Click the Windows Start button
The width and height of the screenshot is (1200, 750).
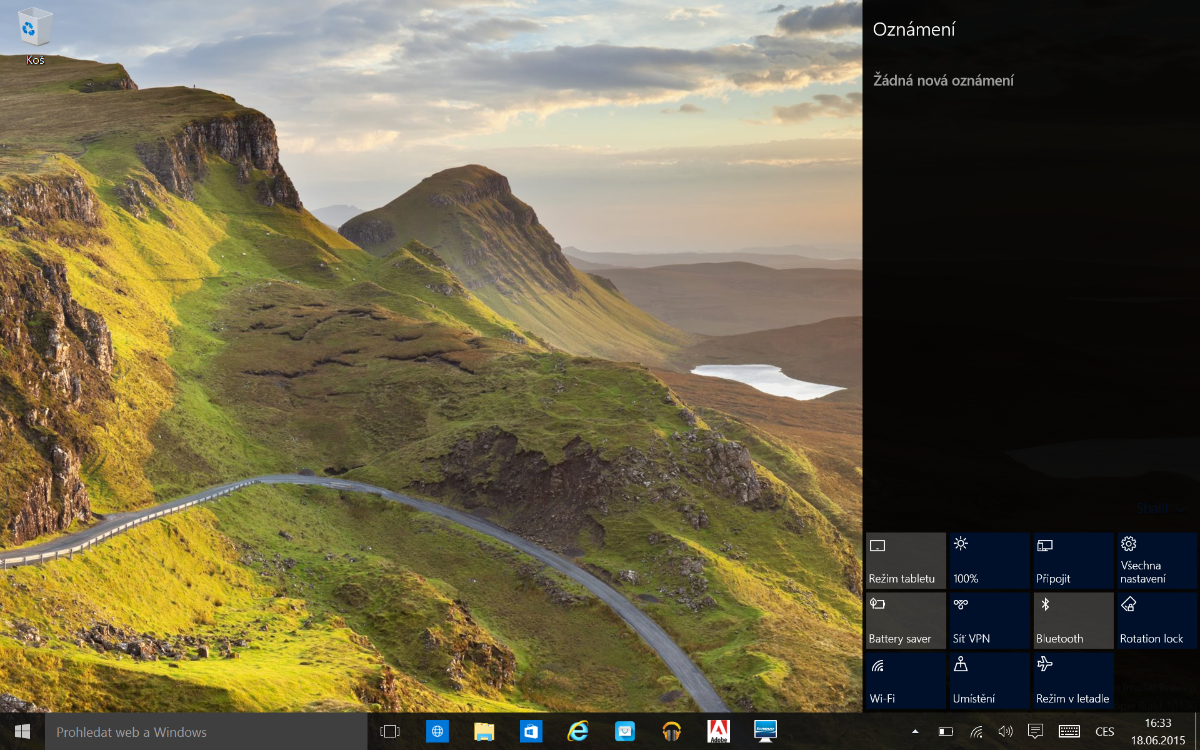point(22,732)
